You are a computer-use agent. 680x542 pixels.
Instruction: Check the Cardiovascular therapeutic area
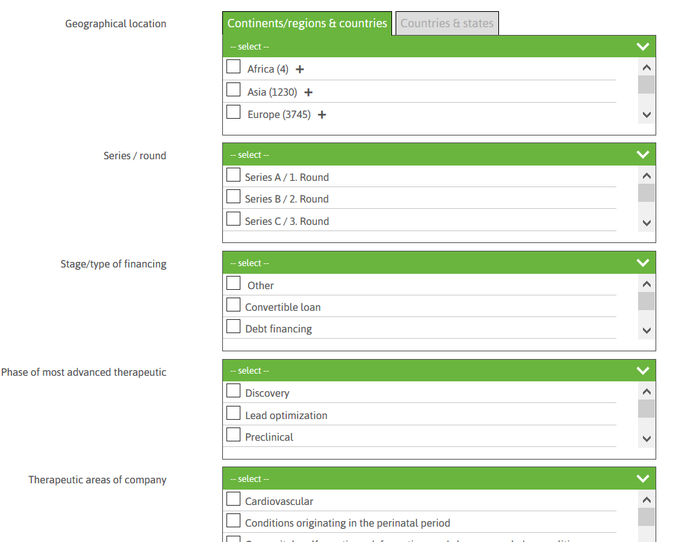(233, 499)
